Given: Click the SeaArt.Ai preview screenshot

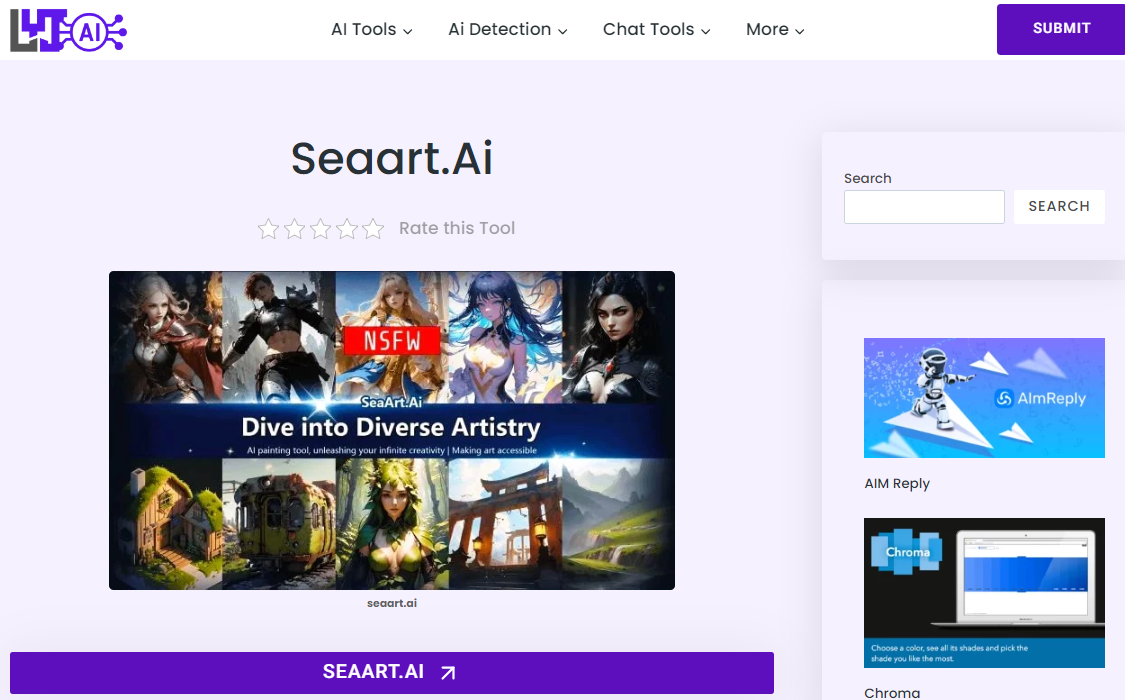Looking at the screenshot, I should (391, 429).
